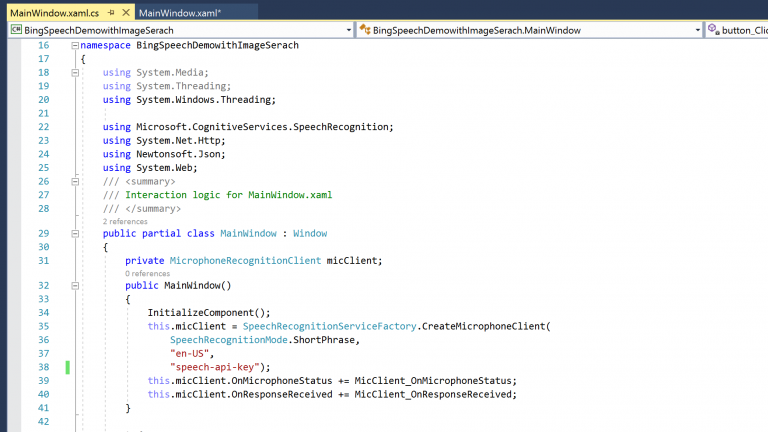This screenshot has width=768, height=432.
Task: Close the MainWindow.xaml.cs tab
Action: pyautogui.click(x=122, y=13)
